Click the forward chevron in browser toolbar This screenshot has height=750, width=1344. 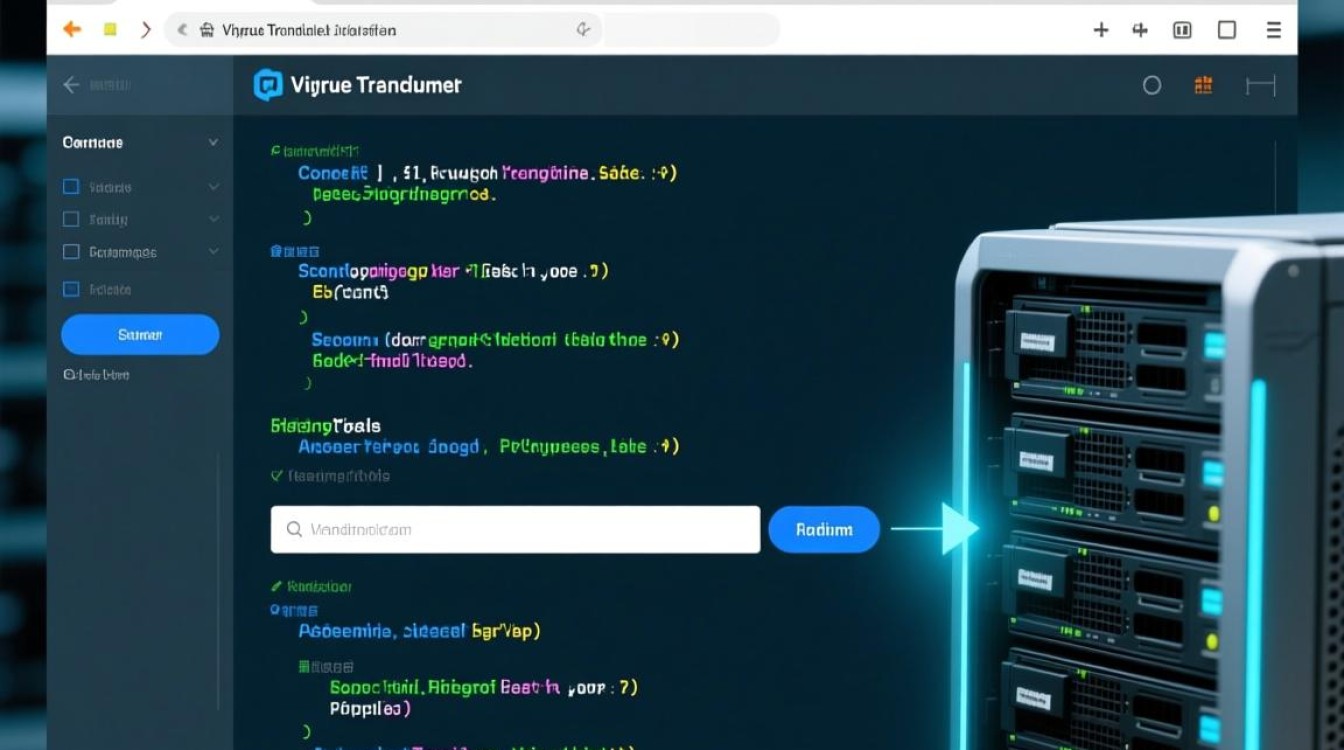coord(146,30)
